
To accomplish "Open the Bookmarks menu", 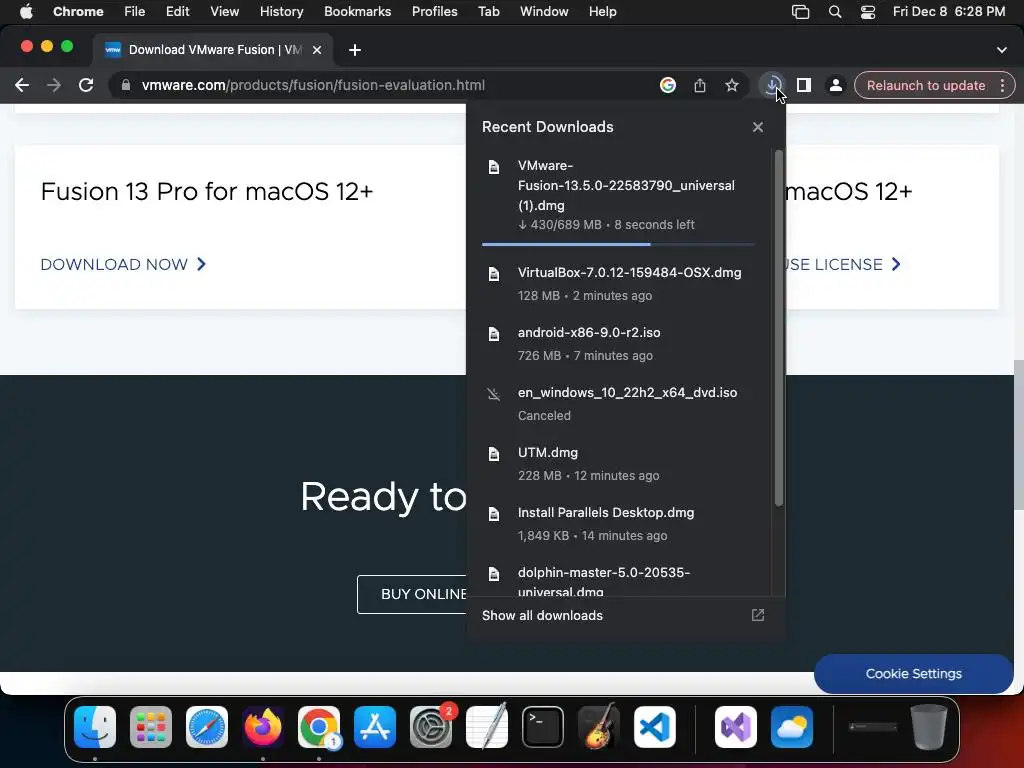I will point(358,11).
